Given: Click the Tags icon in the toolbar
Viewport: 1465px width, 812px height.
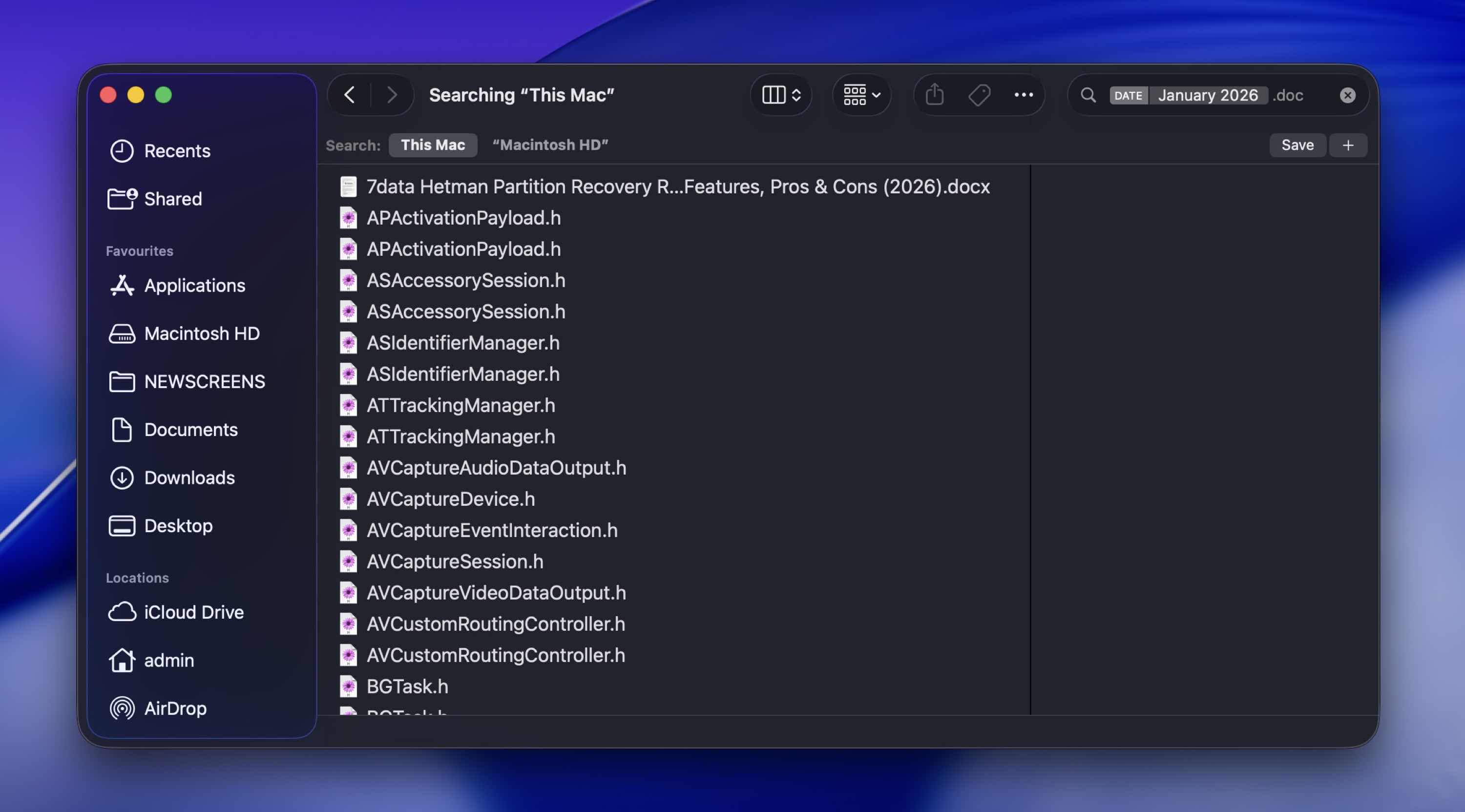Looking at the screenshot, I should point(979,95).
